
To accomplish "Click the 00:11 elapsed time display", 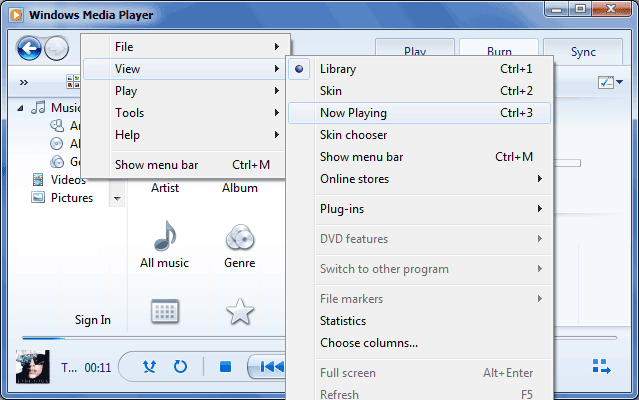I will [98, 368].
